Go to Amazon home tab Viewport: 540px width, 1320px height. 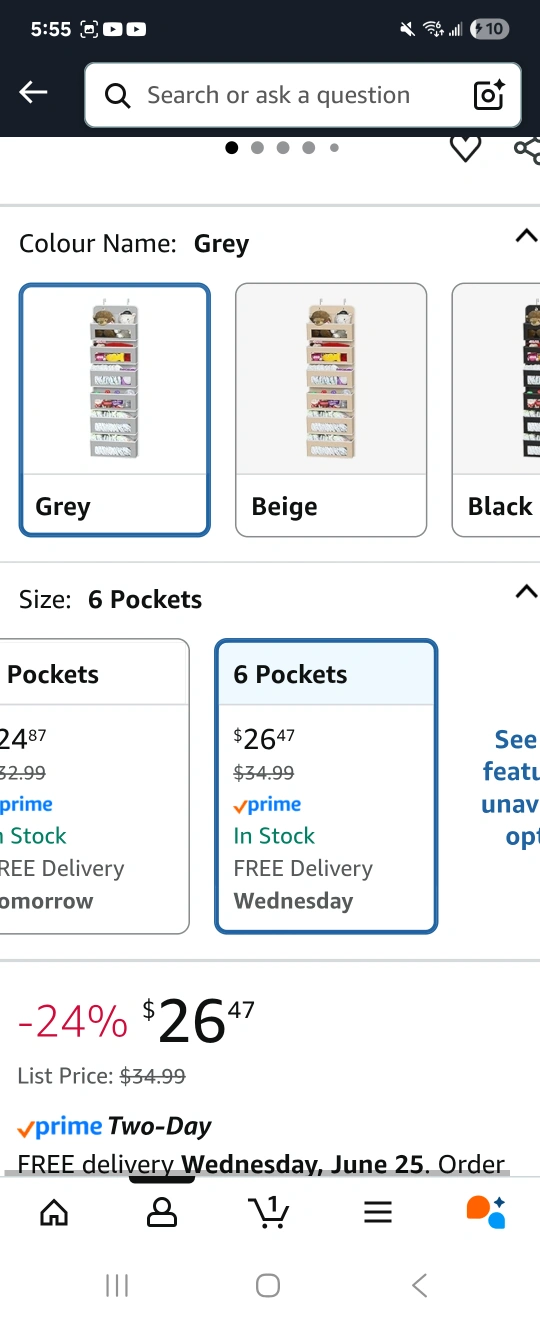(x=54, y=1212)
